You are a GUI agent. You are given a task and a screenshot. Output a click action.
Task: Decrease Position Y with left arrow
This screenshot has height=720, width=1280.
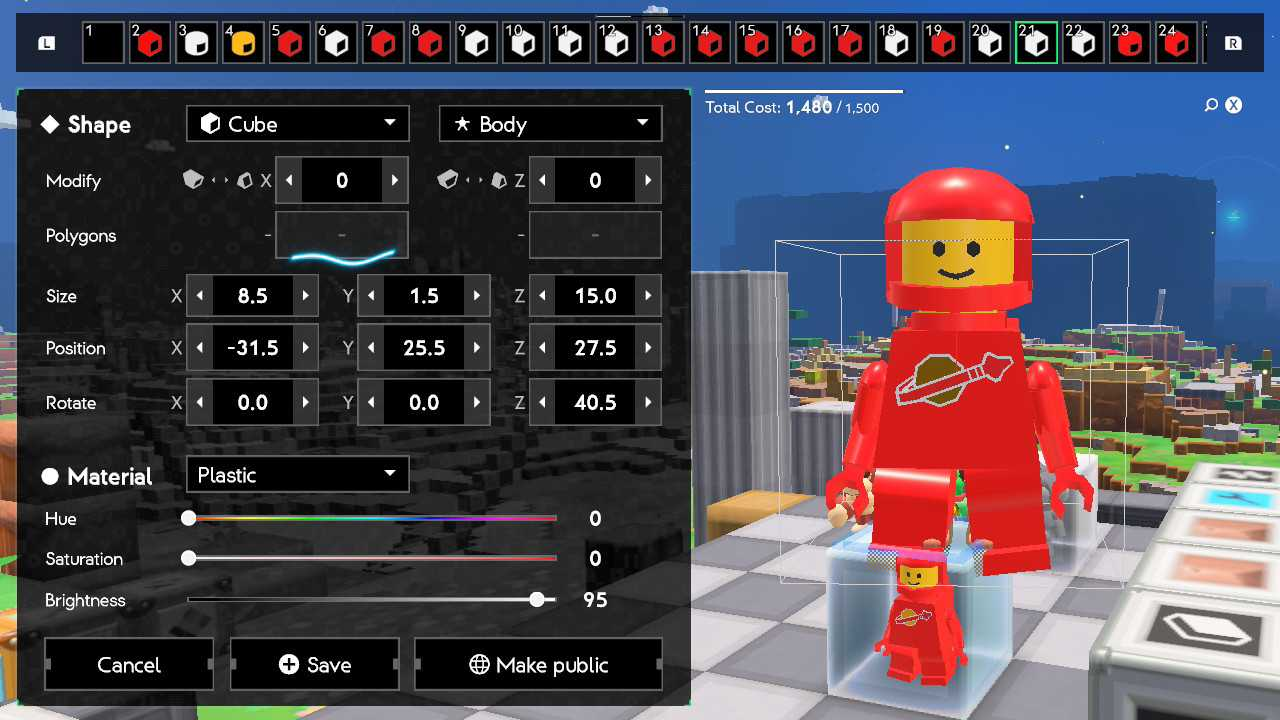coord(372,348)
